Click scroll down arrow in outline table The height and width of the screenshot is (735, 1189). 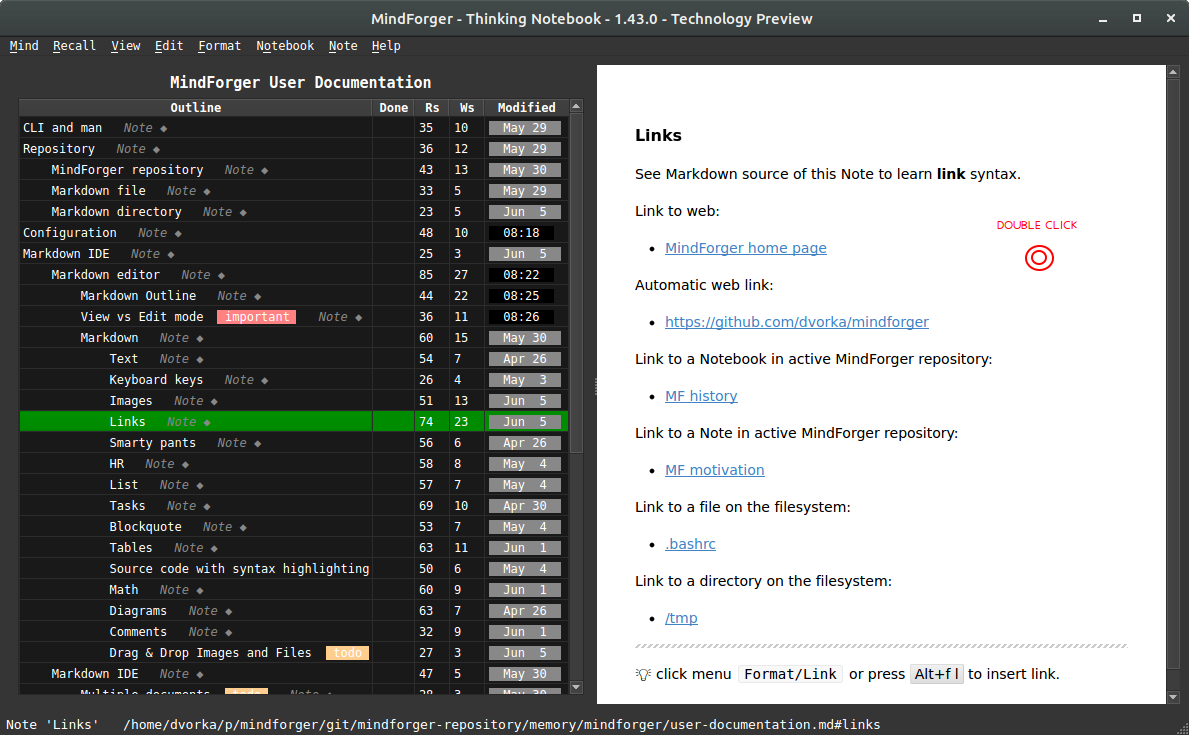[576, 687]
